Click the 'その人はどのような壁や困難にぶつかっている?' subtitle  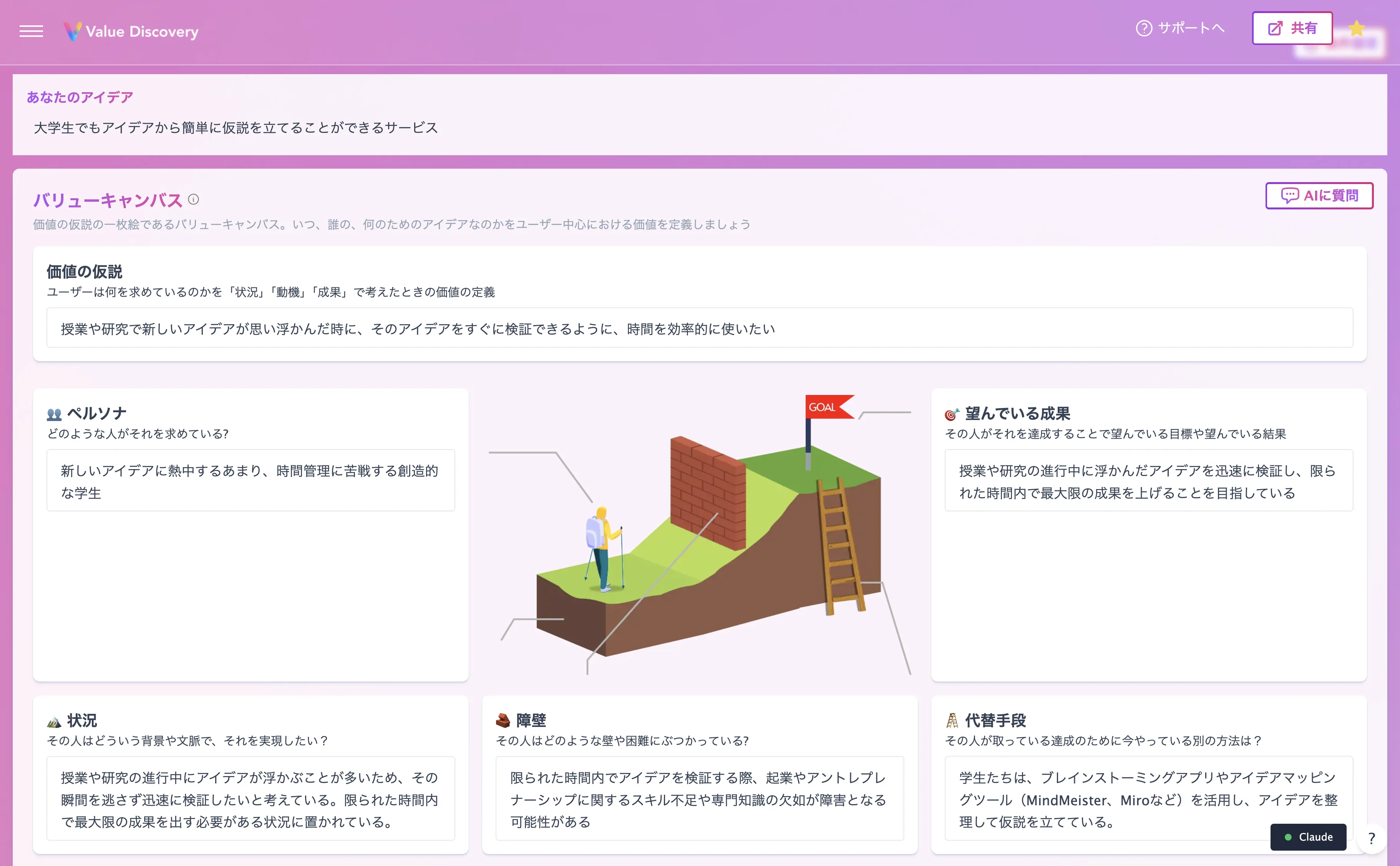click(x=622, y=741)
